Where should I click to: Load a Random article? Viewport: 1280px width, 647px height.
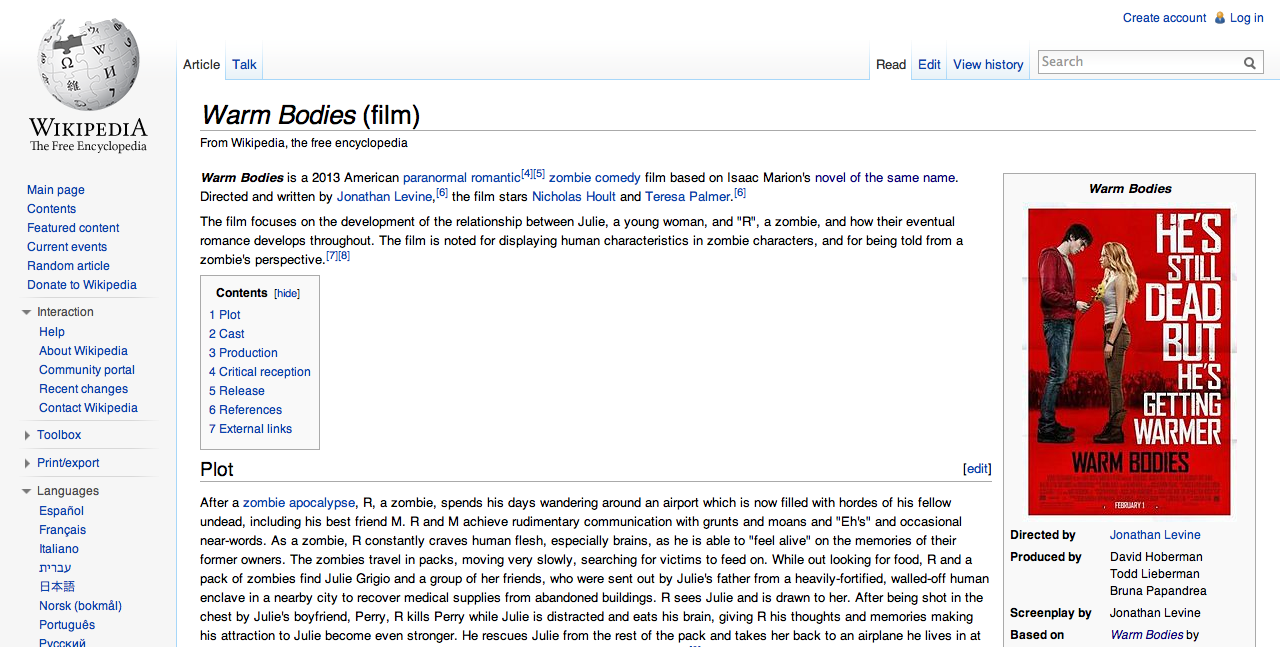68,266
